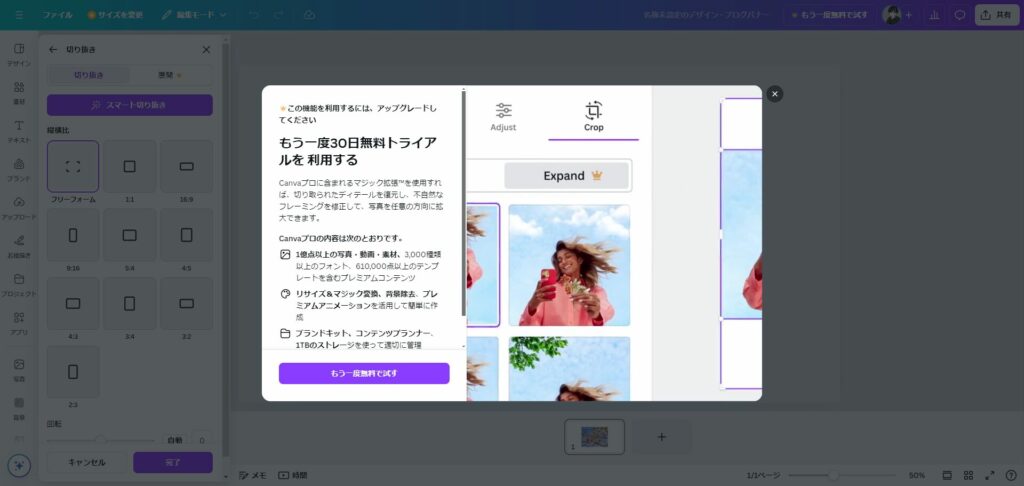Click the cloud save status icon
Screen dimensions: 1024x486
[x=310, y=14]
